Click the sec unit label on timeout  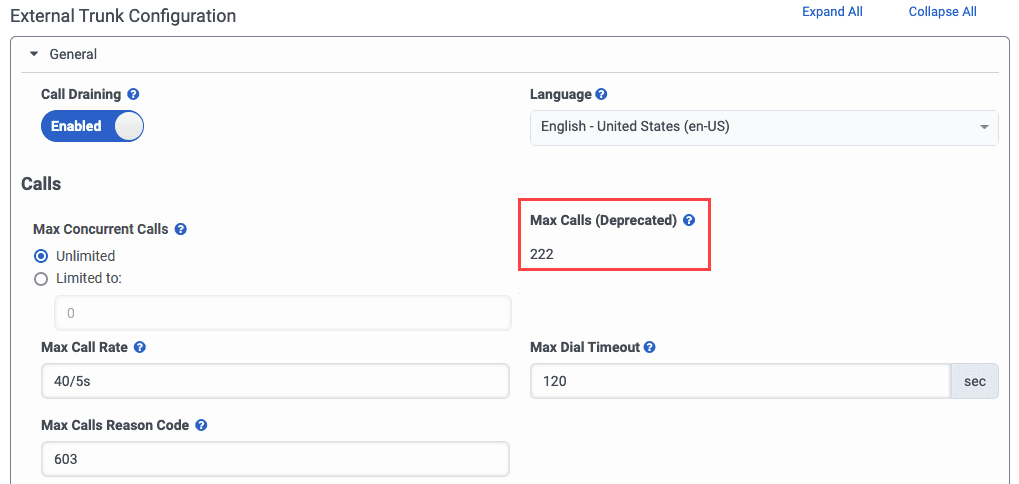pos(974,381)
